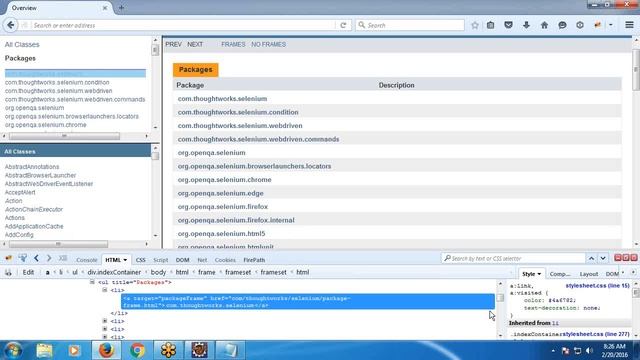
Task: Minimize the Firebug panel
Action: (x=618, y=258)
